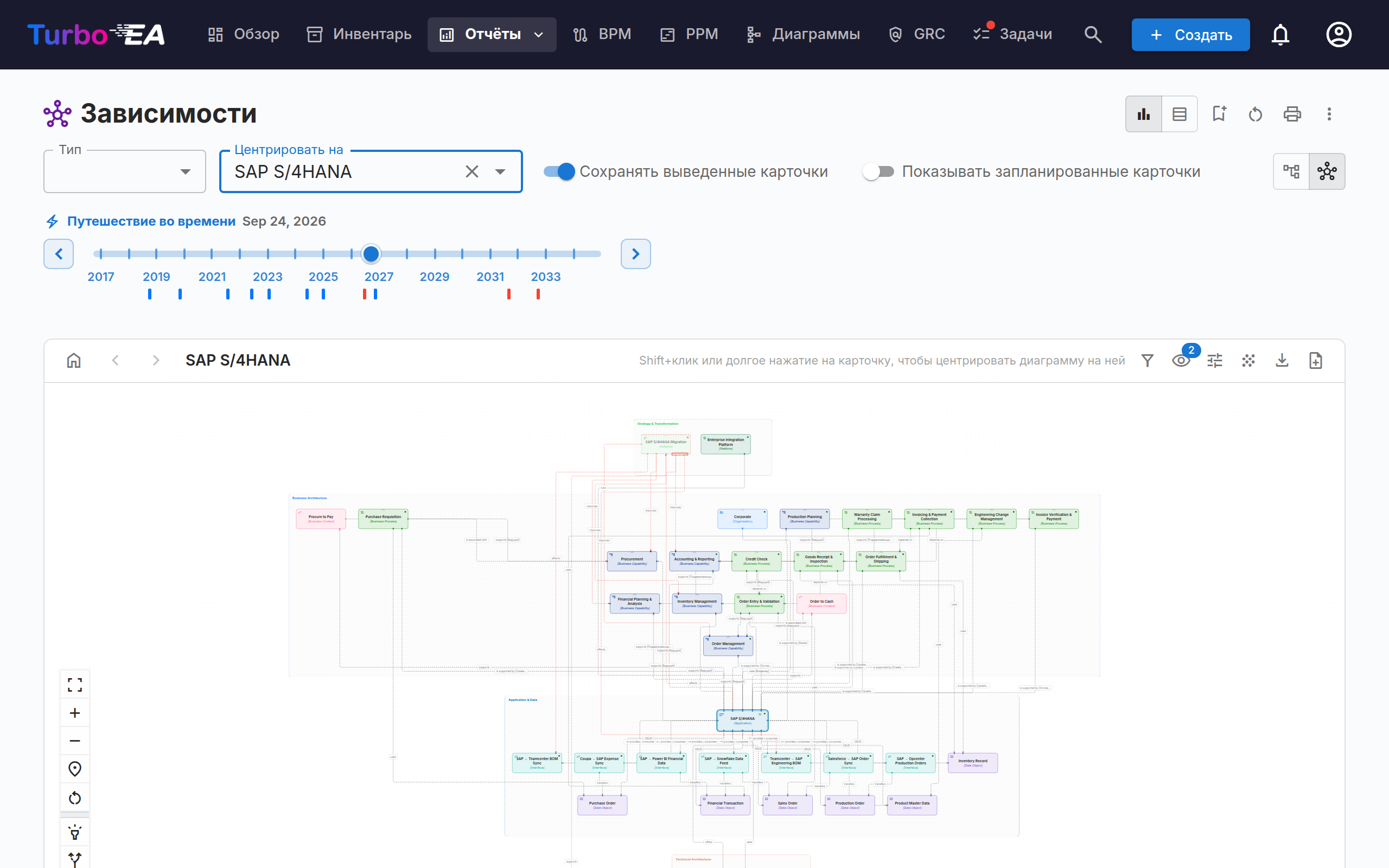Switch to network graph layout view
Screen dimensions: 1389x868
[1327, 171]
